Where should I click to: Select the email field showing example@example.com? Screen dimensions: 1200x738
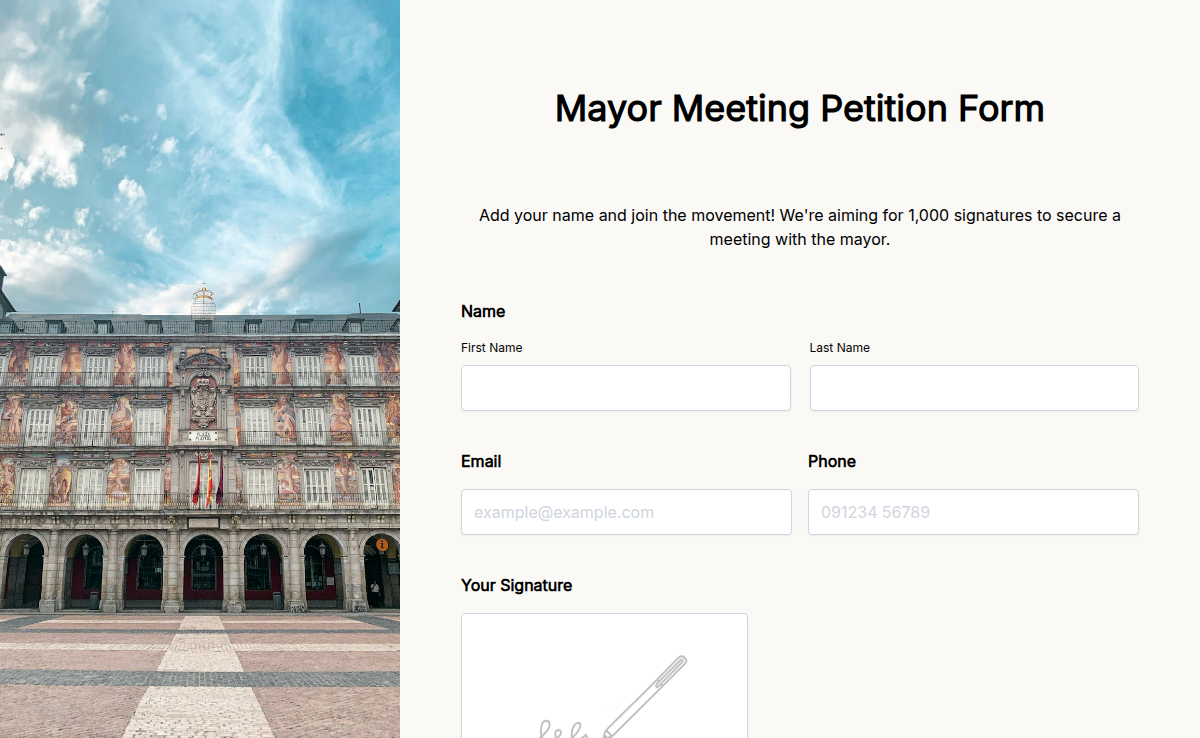[x=625, y=512]
